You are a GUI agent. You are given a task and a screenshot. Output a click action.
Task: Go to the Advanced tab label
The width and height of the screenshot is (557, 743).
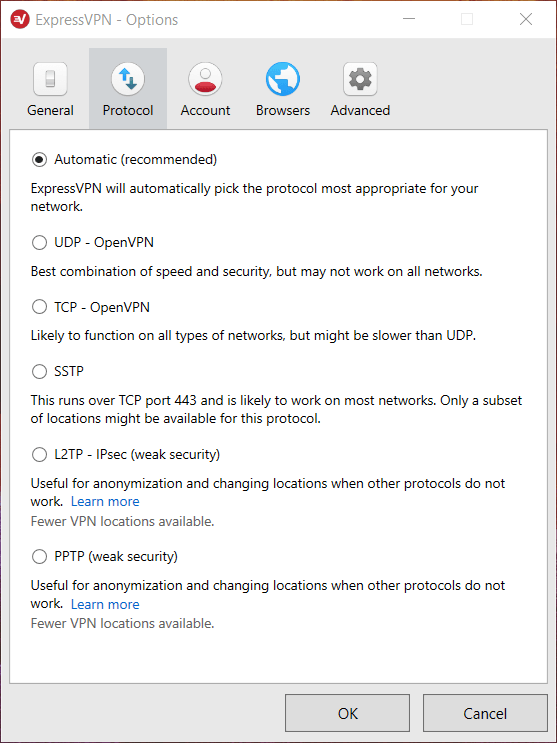(360, 110)
